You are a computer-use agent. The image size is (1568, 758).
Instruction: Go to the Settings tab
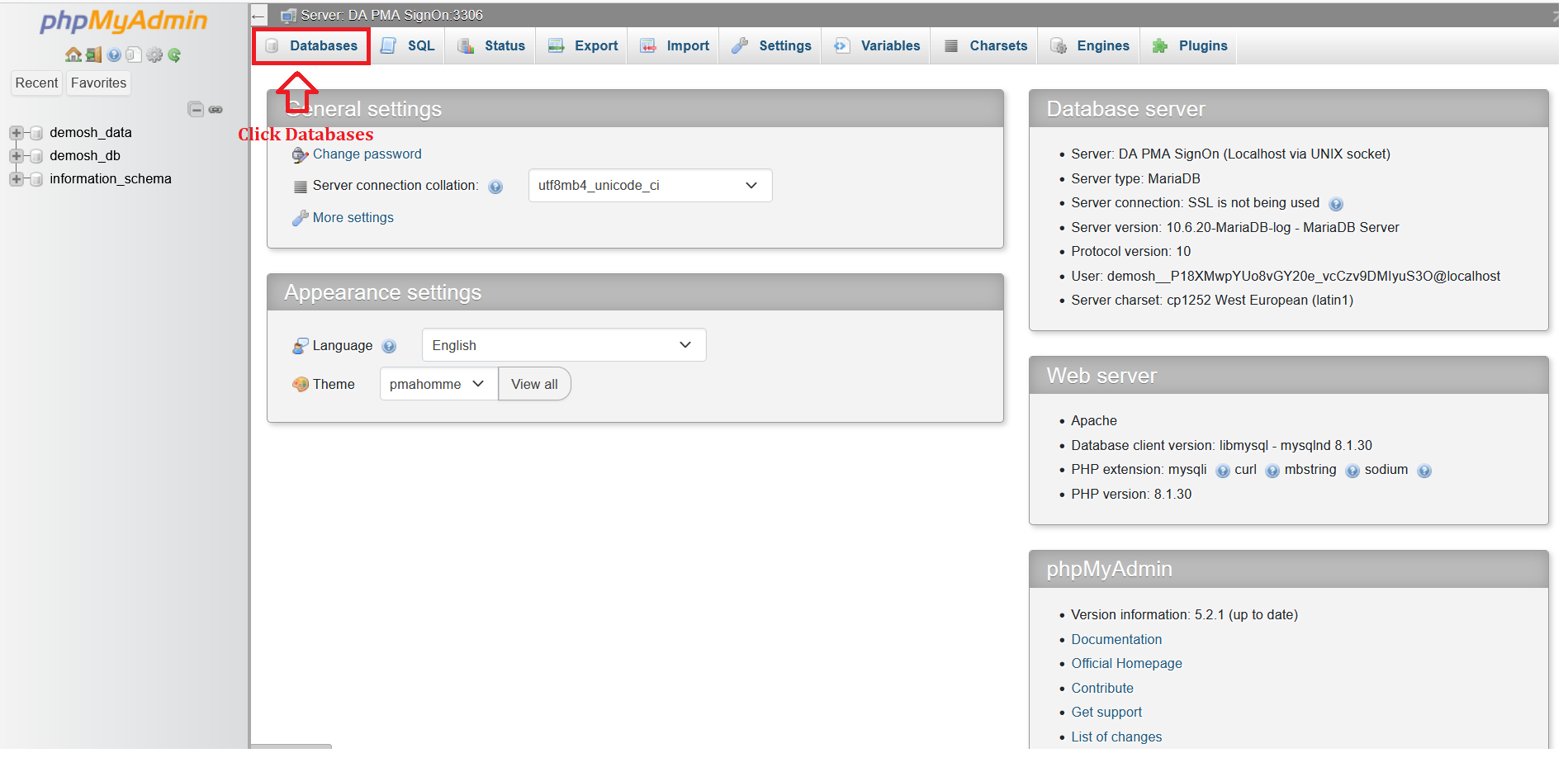tap(771, 46)
